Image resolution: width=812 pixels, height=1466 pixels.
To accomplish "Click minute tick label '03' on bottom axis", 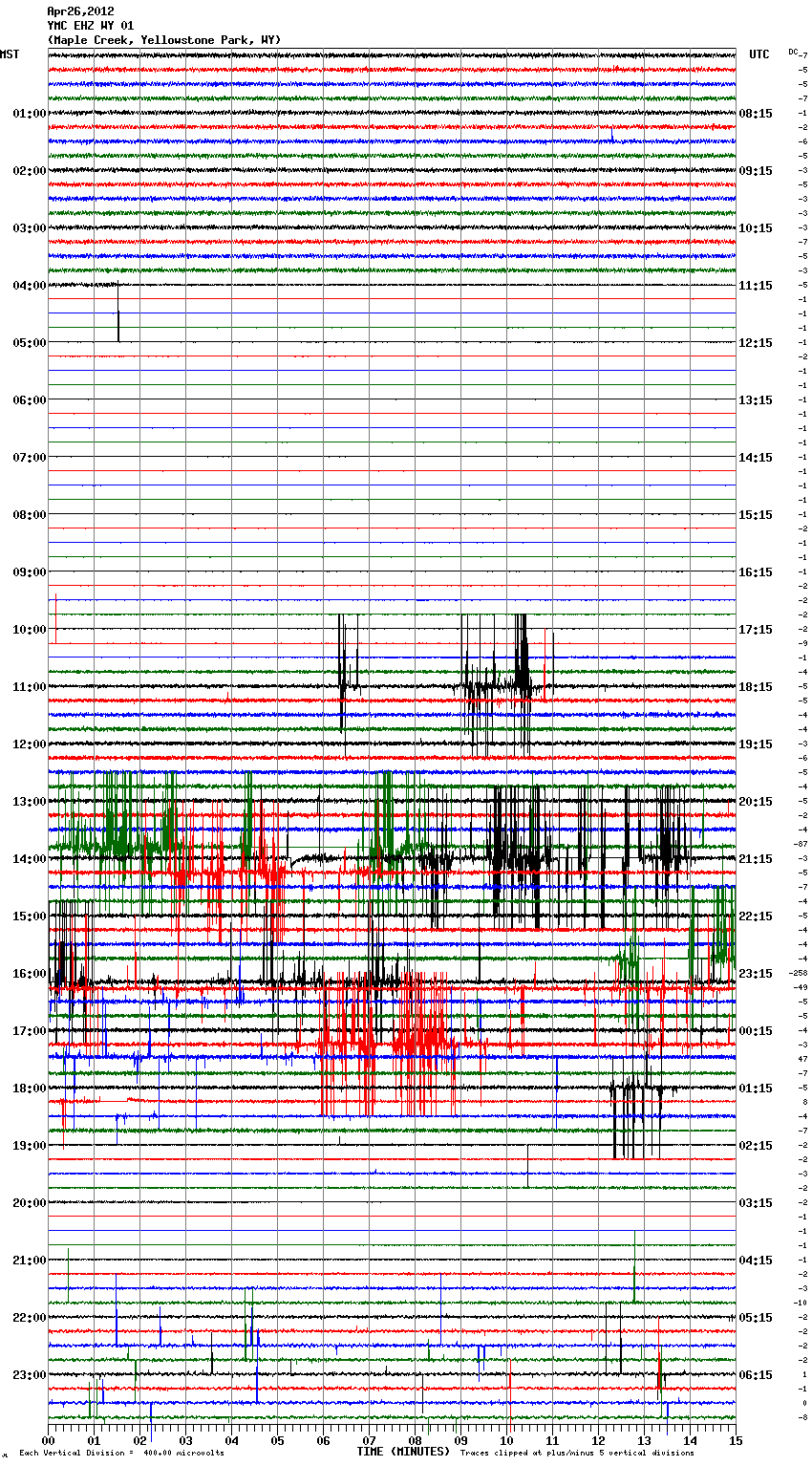I will pyautogui.click(x=186, y=1440).
